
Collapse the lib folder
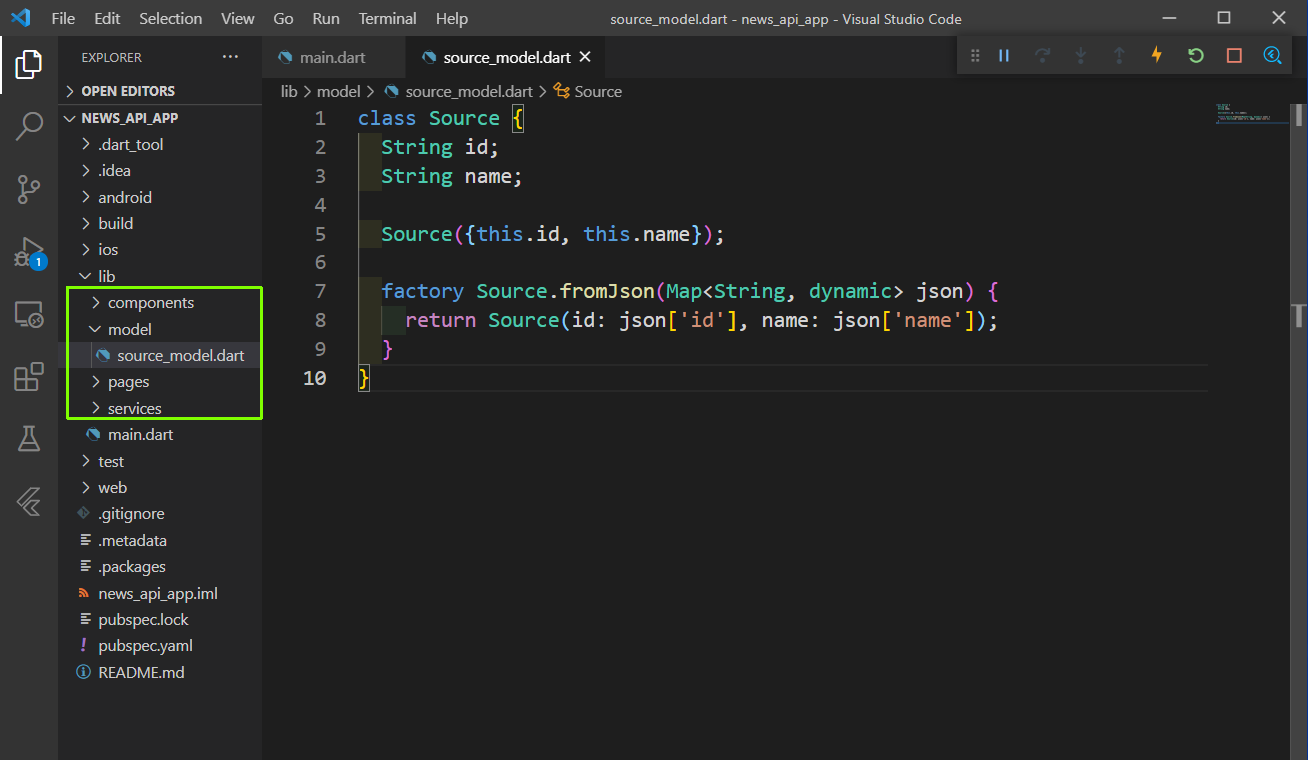click(160, 276)
